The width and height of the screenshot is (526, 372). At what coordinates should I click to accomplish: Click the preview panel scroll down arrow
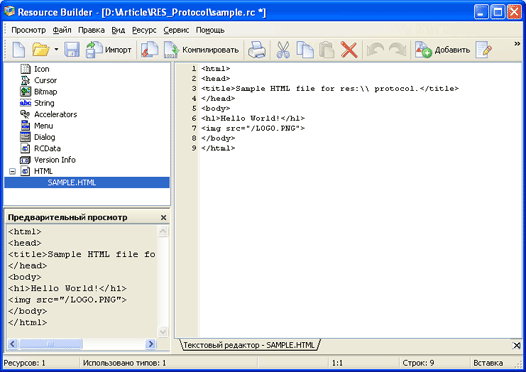(163, 332)
